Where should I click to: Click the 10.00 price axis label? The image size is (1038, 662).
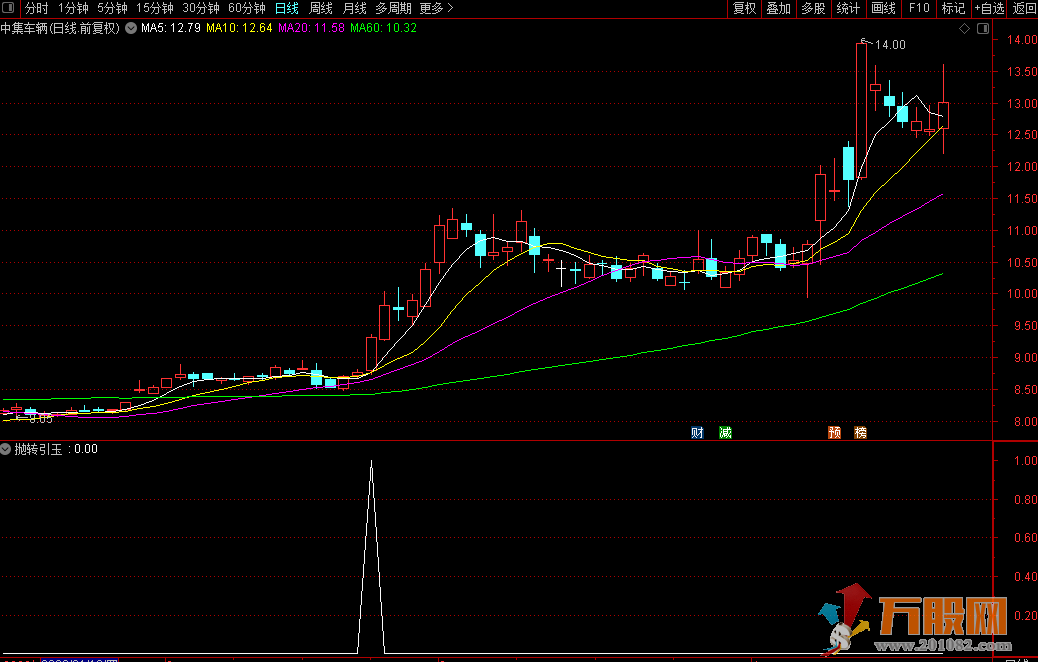(x=1022, y=294)
